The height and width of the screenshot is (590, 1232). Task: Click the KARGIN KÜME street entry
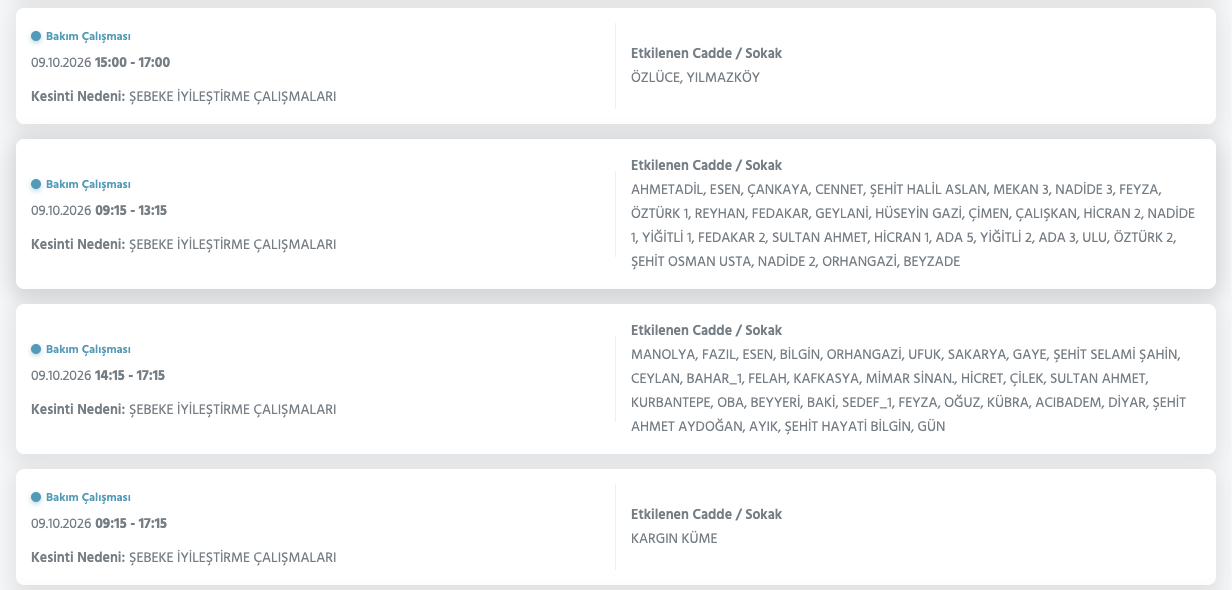coord(674,538)
